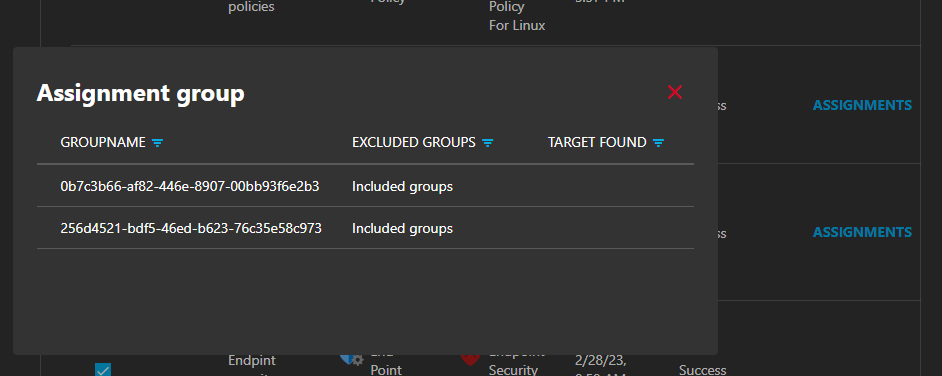This screenshot has width=942, height=376.
Task: Filter the TARGET FOUND column
Action: coord(658,143)
